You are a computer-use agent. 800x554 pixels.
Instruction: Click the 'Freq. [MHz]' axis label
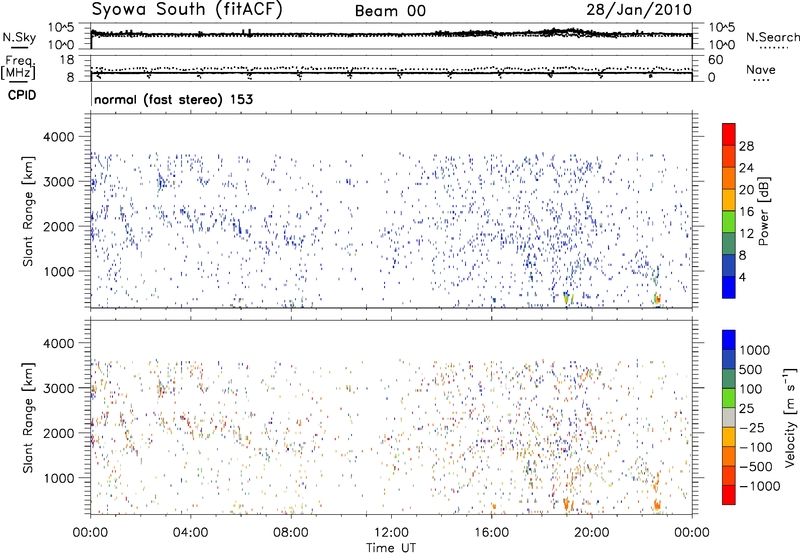coord(19,67)
